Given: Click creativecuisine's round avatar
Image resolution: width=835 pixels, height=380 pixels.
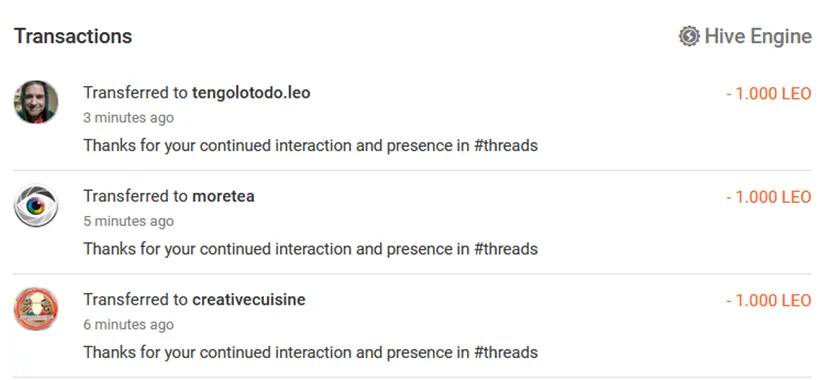Looking at the screenshot, I should pyautogui.click(x=36, y=308).
